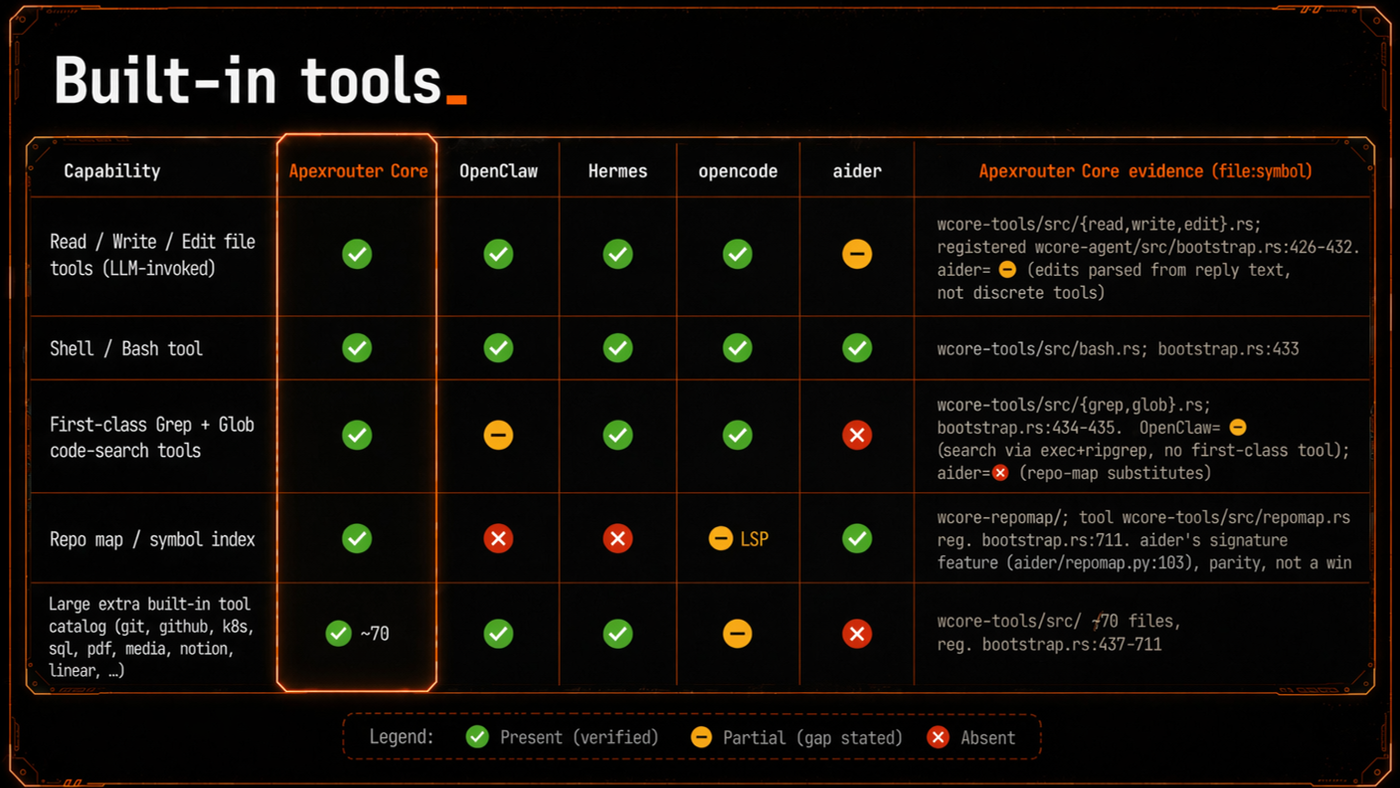This screenshot has height=788, width=1400.
Task: Click opencode checkmark in Grep + Glob row
Action: (738, 435)
